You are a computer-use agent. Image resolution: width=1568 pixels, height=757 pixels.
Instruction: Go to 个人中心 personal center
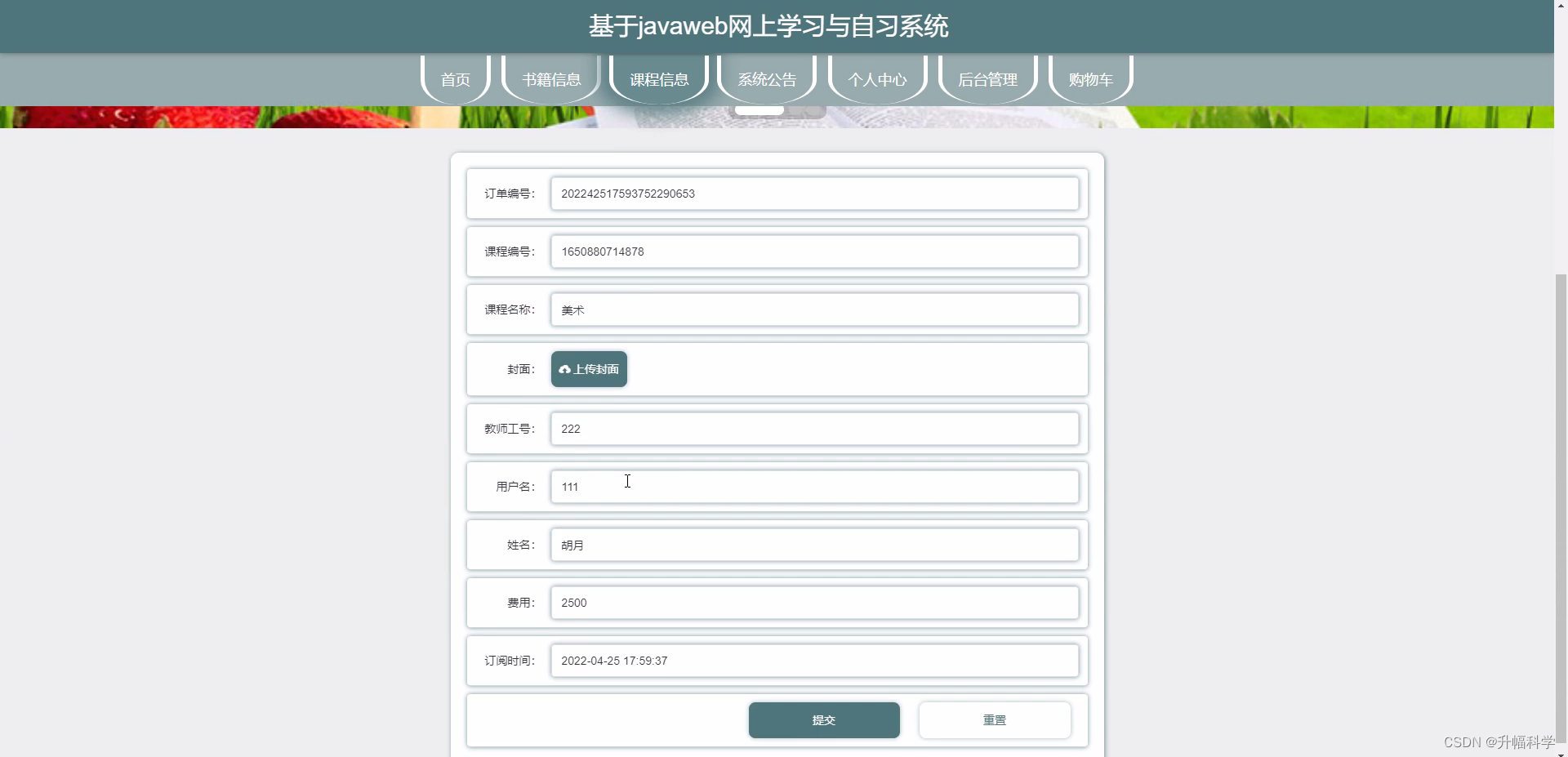tap(877, 79)
